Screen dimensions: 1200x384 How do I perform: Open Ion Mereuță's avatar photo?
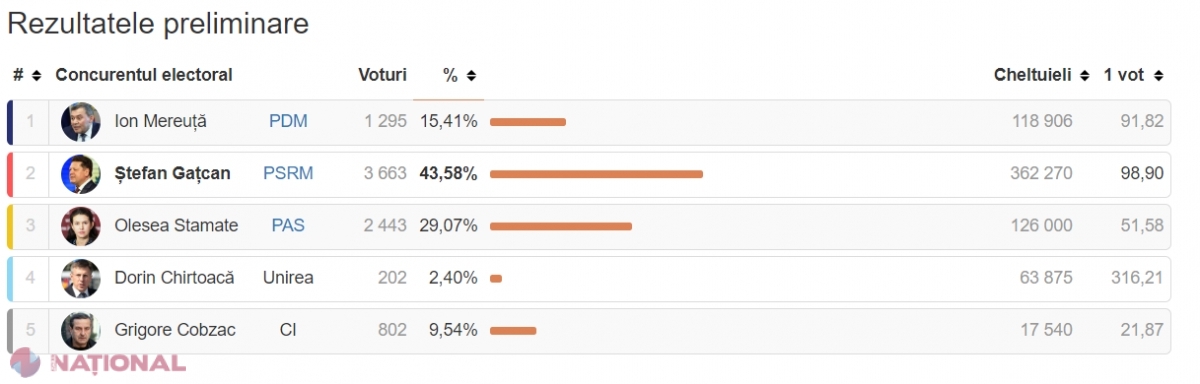click(80, 121)
